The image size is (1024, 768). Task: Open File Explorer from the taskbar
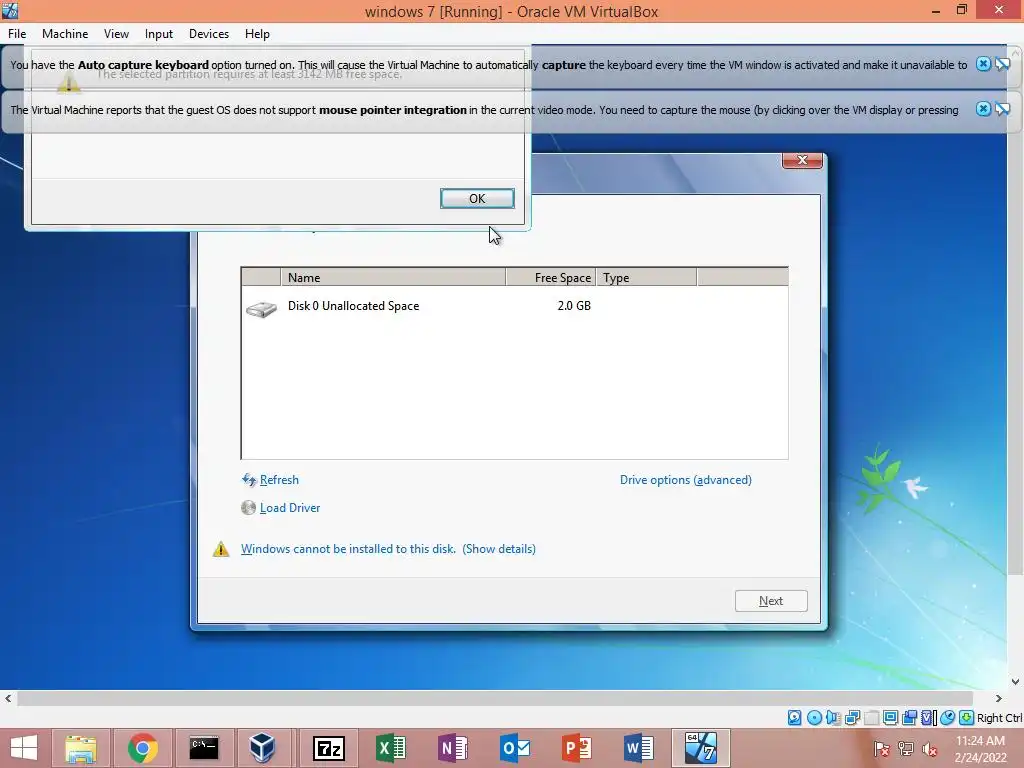pos(81,748)
